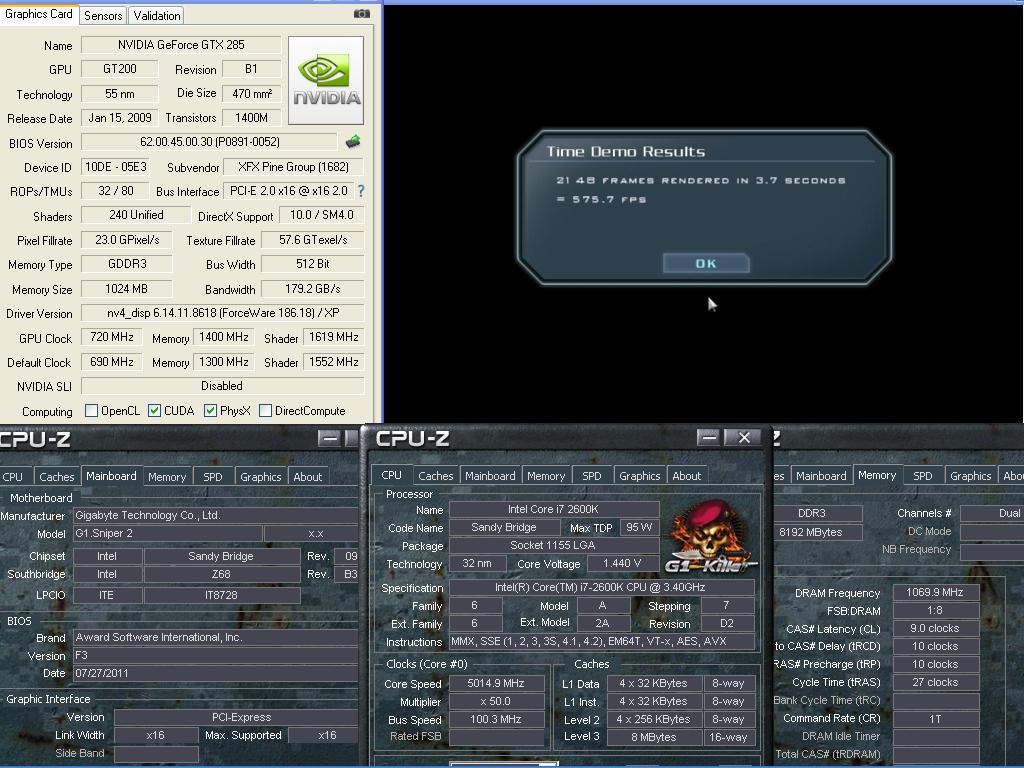
Task: Open Graphics tab in right CPU-Z window
Action: pos(970,476)
